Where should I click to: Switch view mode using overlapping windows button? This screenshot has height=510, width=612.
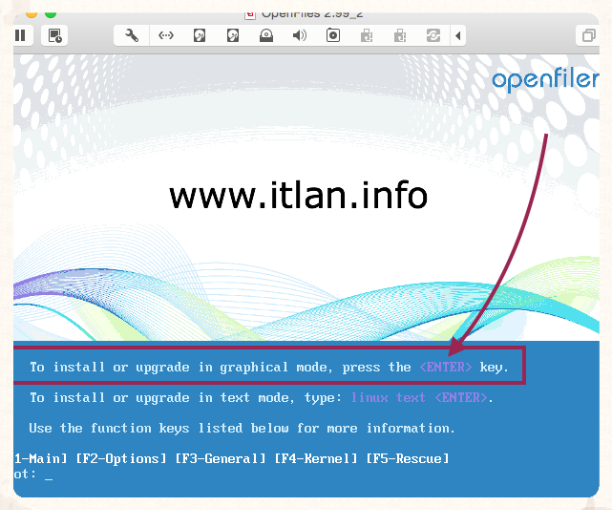click(x=588, y=35)
